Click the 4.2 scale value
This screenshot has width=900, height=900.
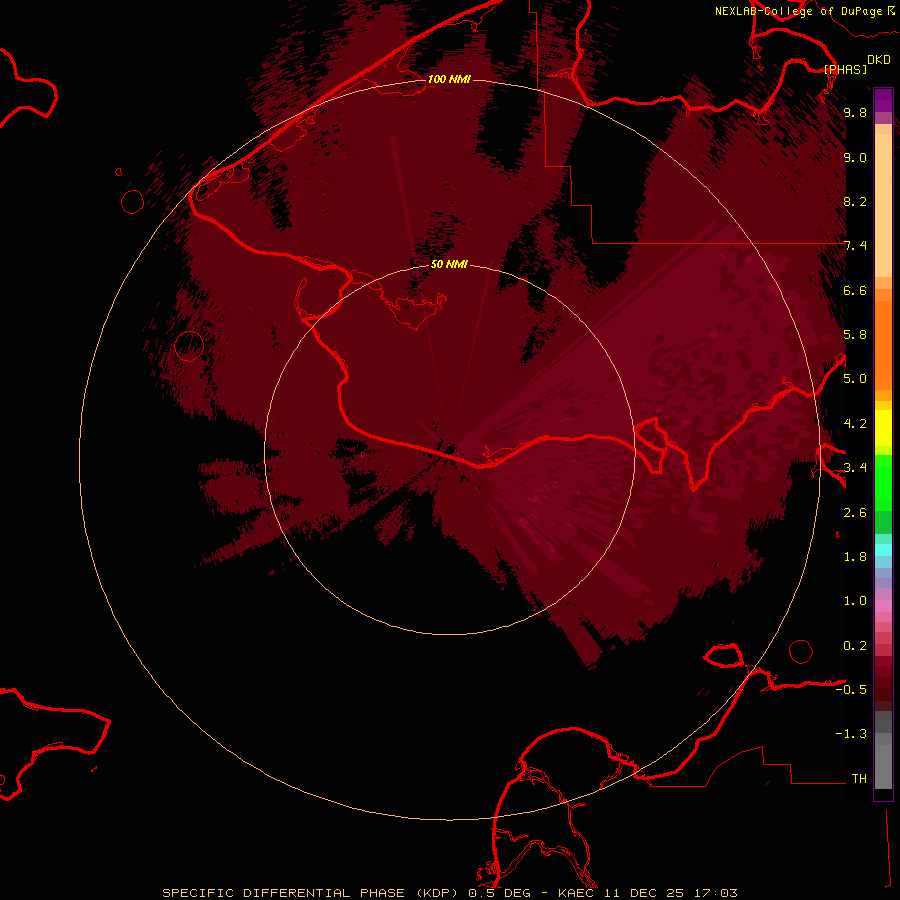(855, 424)
